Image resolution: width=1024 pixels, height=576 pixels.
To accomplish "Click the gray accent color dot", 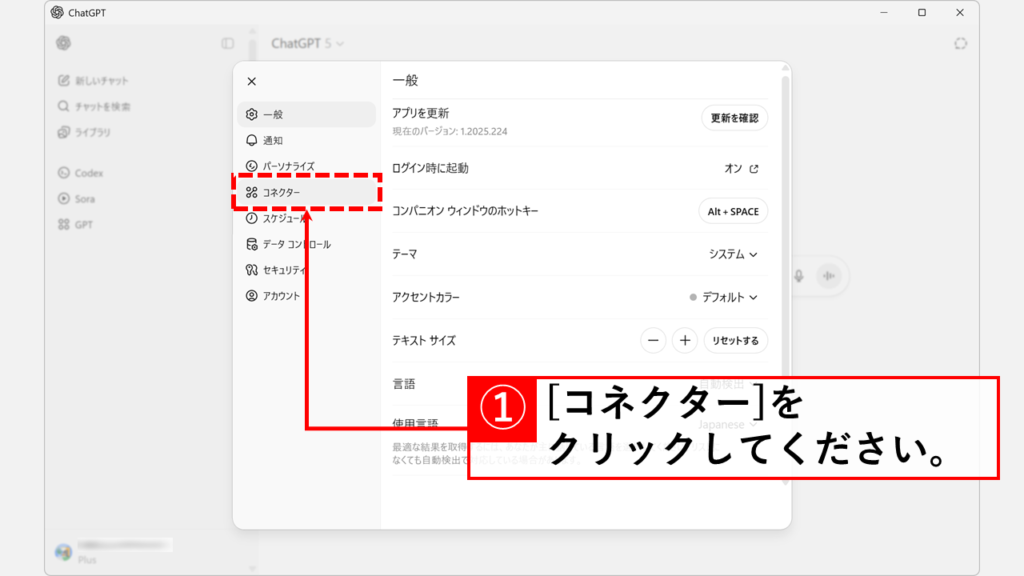I will (x=693, y=297).
